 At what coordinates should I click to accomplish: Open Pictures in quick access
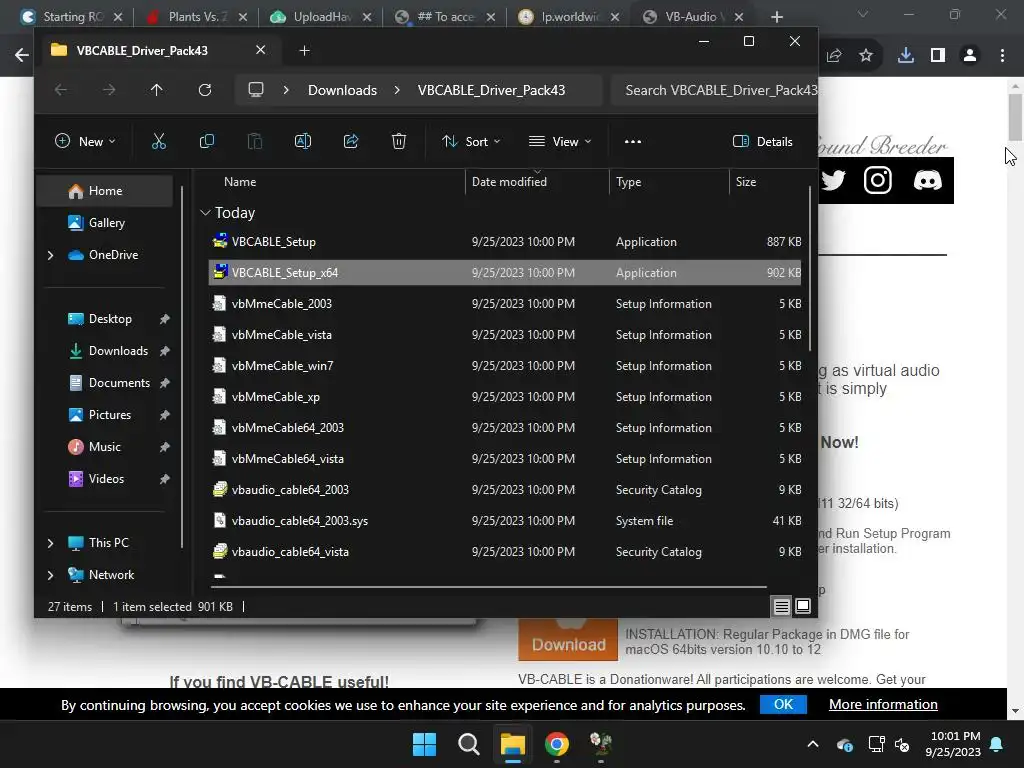pos(110,415)
